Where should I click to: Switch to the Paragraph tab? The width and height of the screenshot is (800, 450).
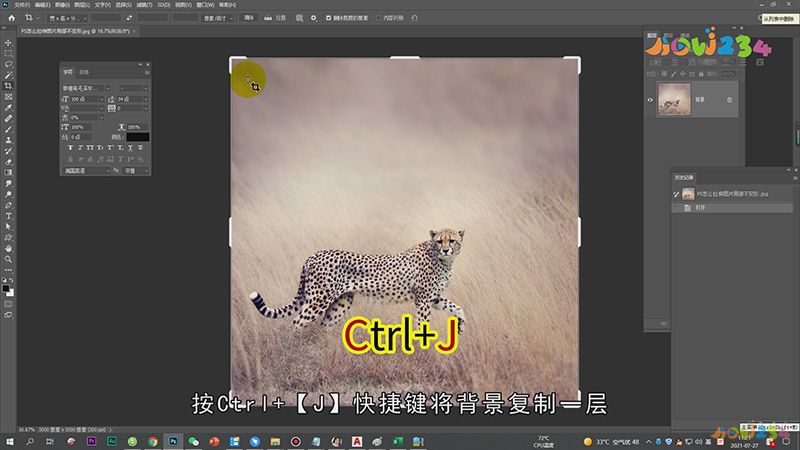pos(84,72)
